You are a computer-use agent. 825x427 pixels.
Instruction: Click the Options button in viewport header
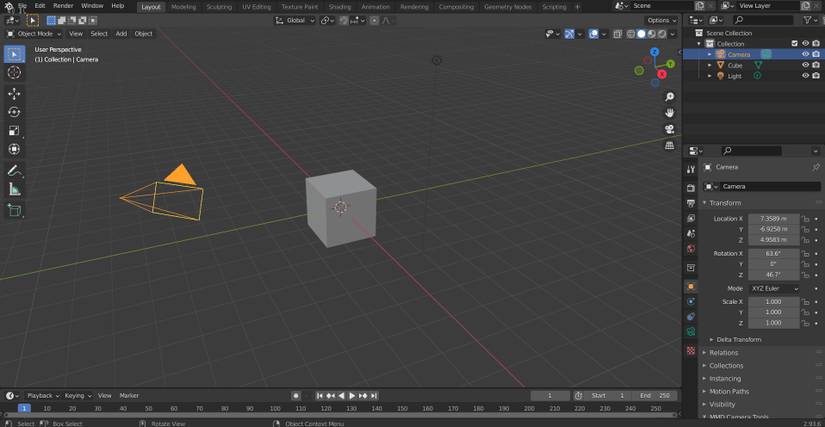pos(660,20)
